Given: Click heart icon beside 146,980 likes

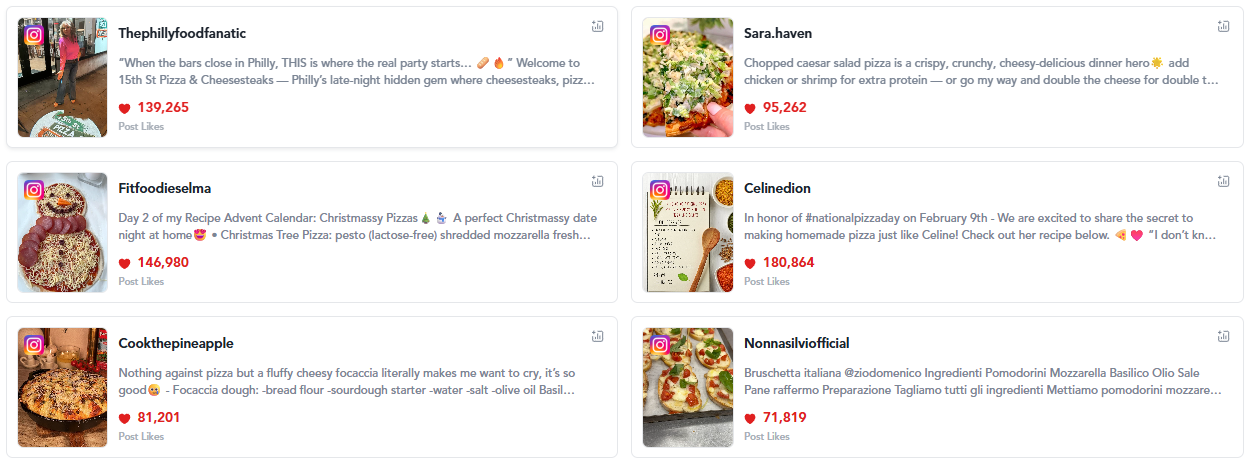Looking at the screenshot, I should pyautogui.click(x=125, y=263).
